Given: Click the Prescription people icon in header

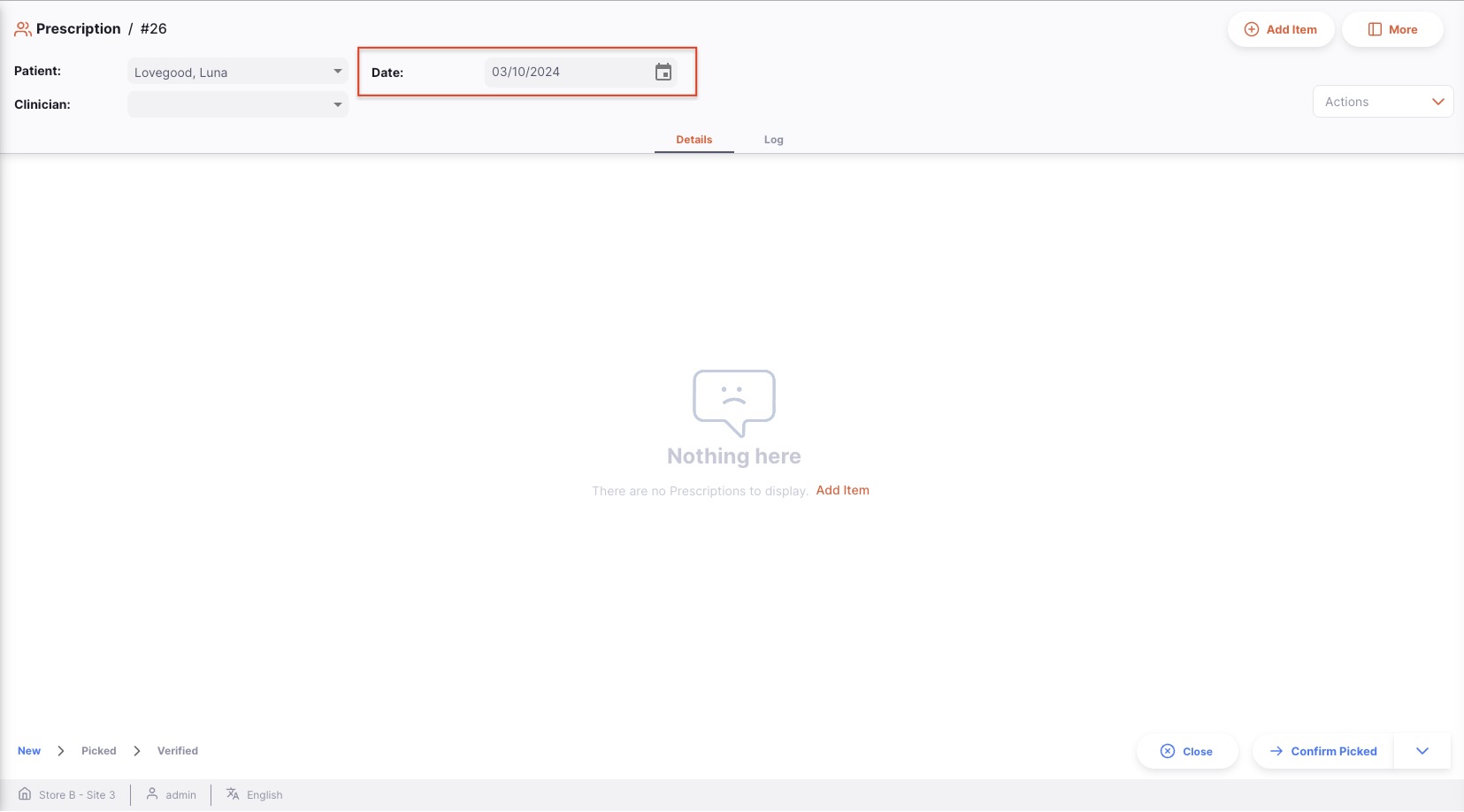Looking at the screenshot, I should coord(23,29).
